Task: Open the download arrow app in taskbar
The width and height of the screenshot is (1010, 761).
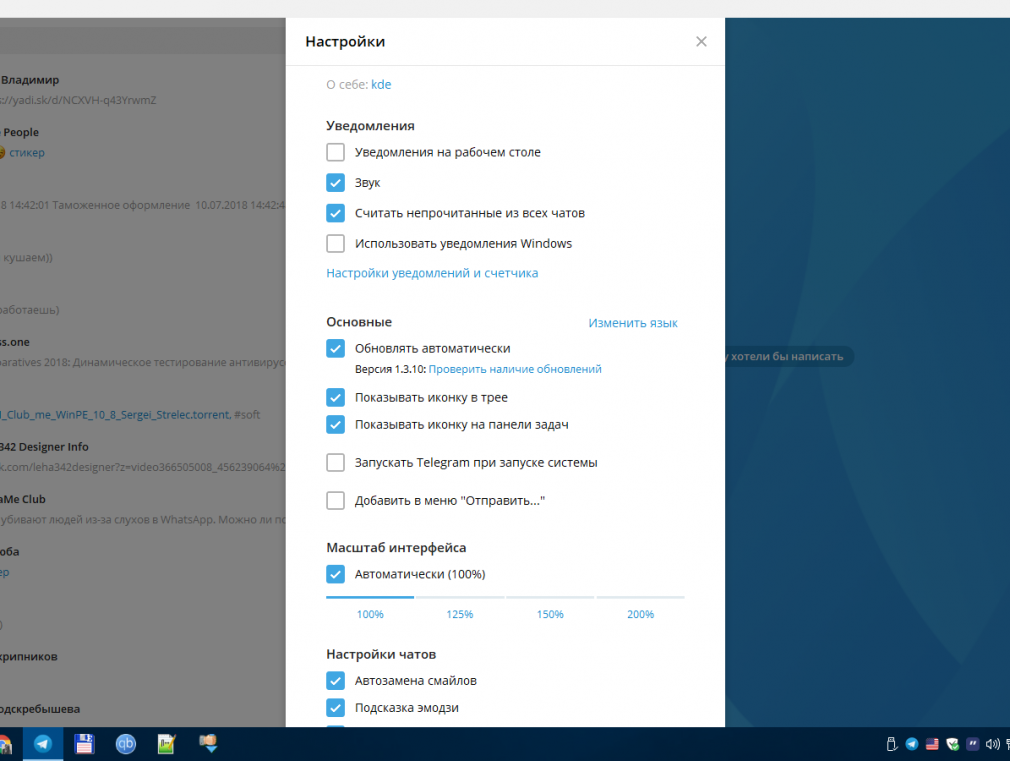Action: click(208, 744)
